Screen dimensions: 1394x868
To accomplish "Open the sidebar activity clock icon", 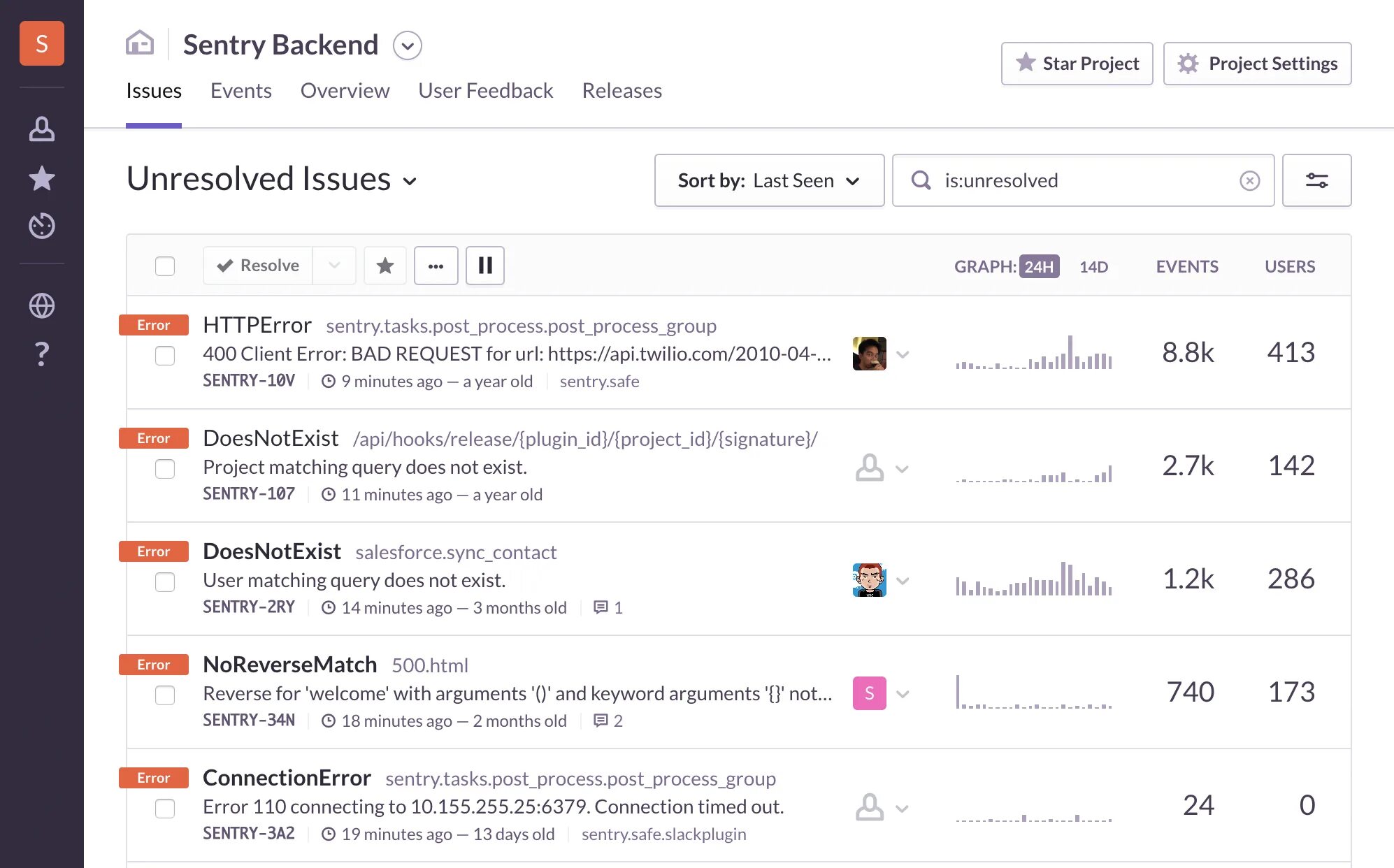I will pyautogui.click(x=42, y=226).
